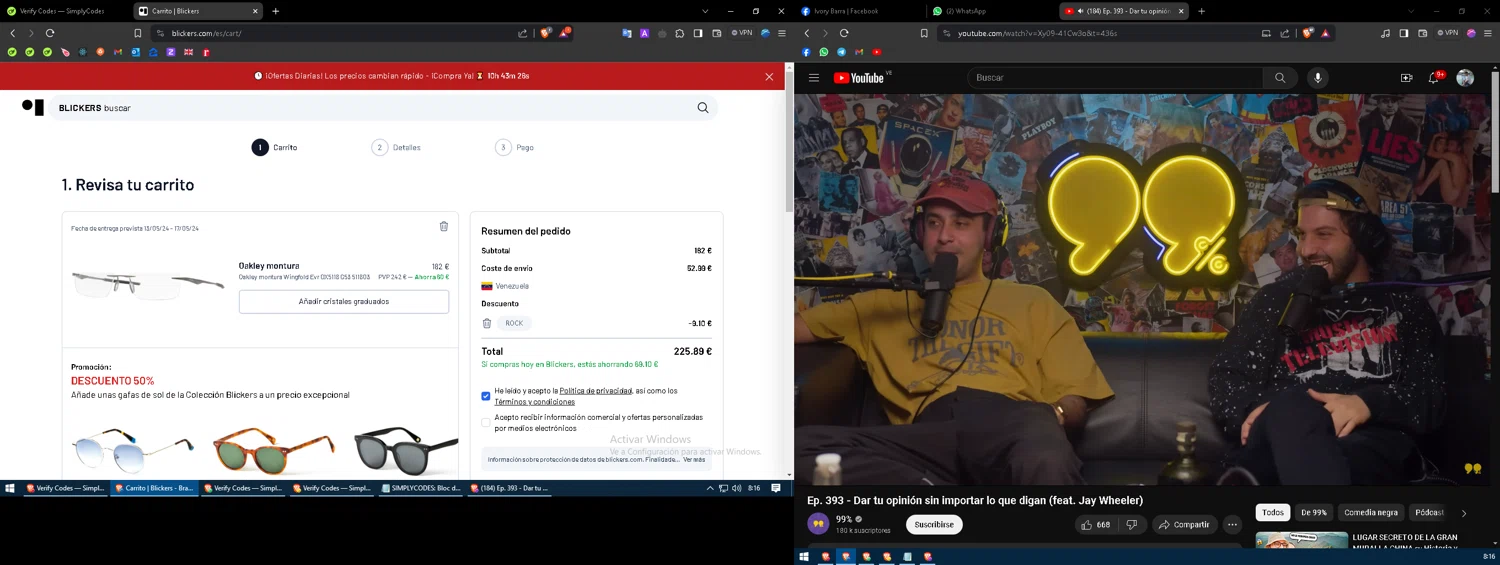Open the Blickers logo home link
Screen dimensions: 1500x565
click(x=33, y=107)
